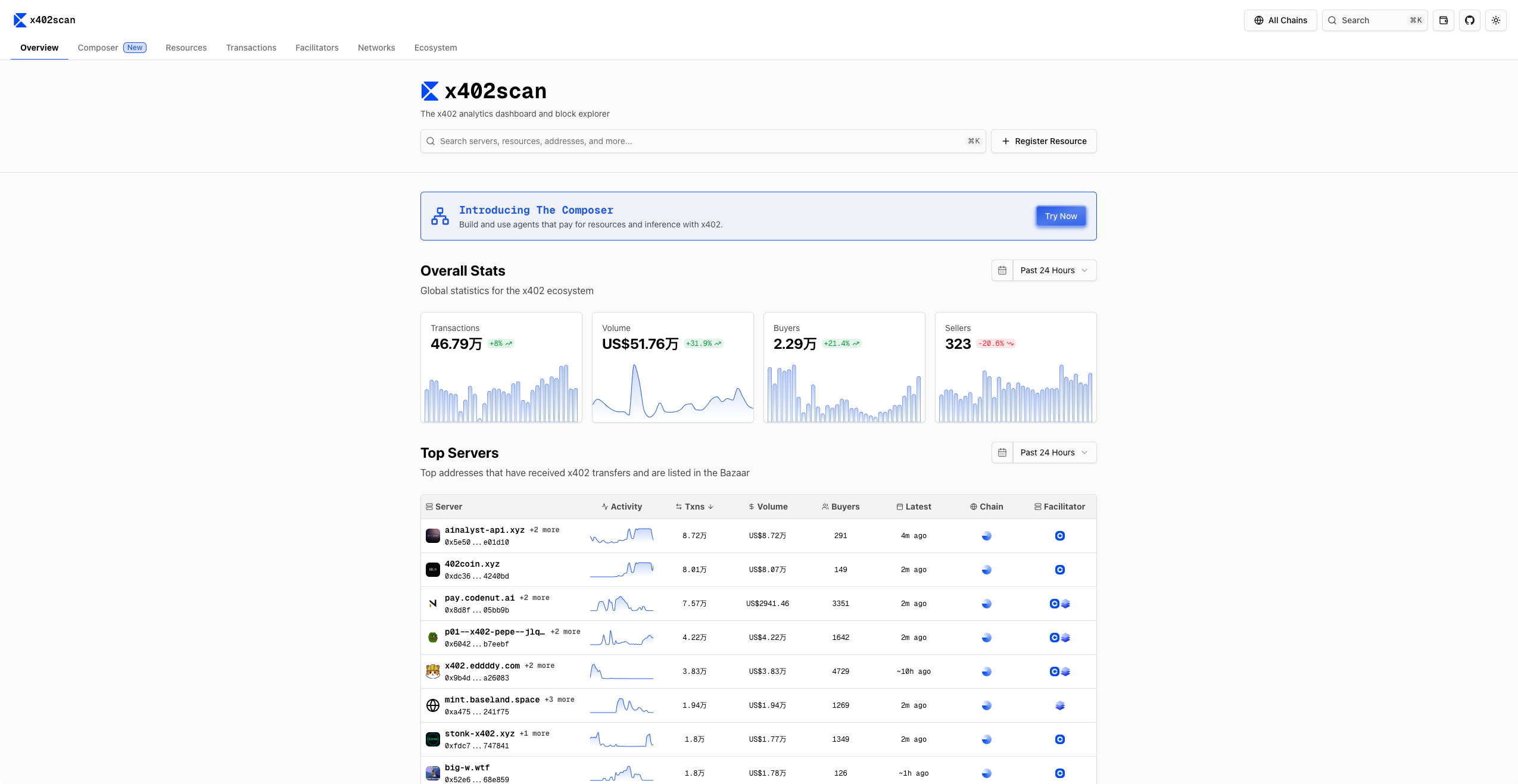The height and width of the screenshot is (784, 1518).
Task: Click Base chain icon in ainalyst-api.xyz row
Action: [x=986, y=536]
